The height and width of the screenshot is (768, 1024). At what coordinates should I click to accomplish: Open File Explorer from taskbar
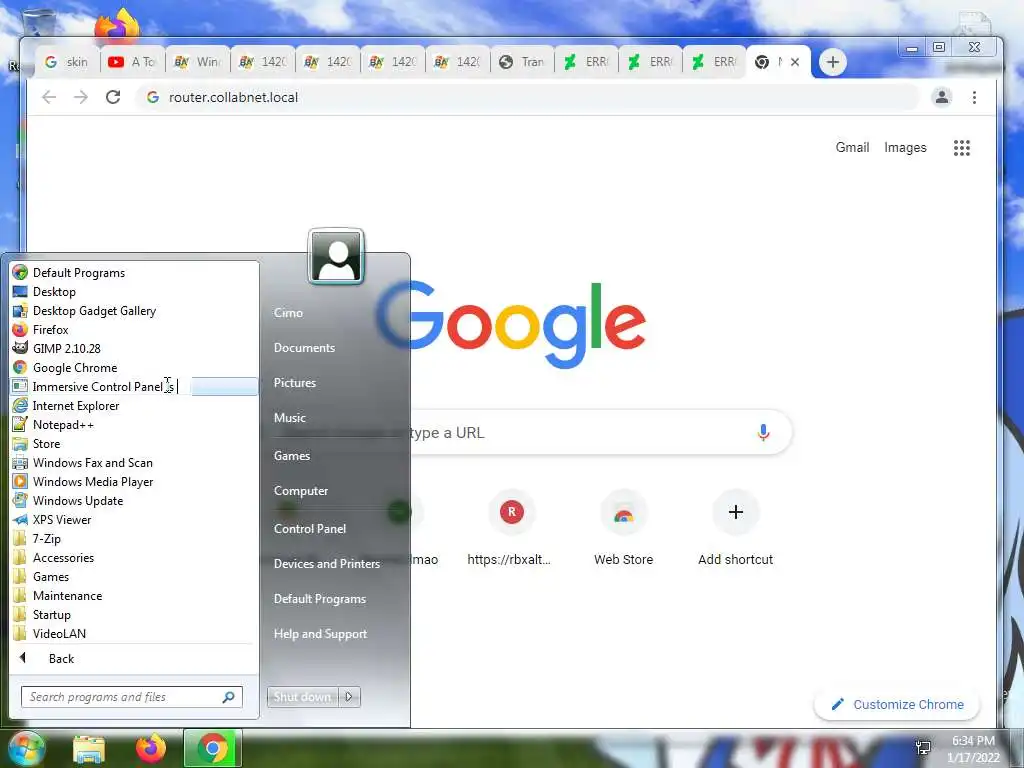point(89,749)
